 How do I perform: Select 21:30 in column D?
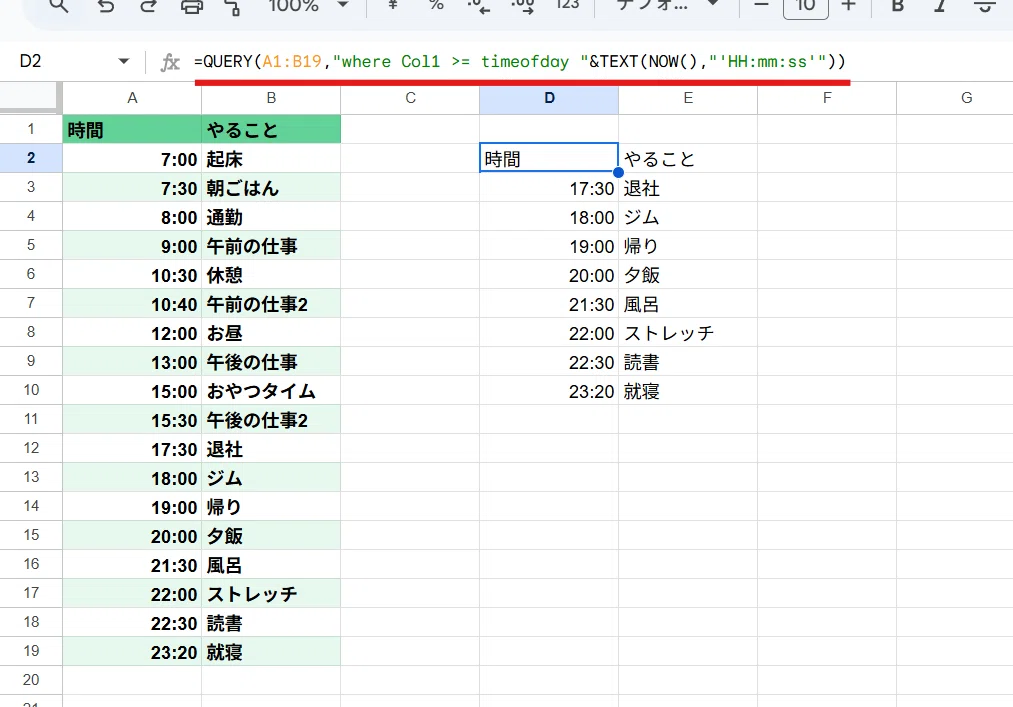[x=549, y=303]
